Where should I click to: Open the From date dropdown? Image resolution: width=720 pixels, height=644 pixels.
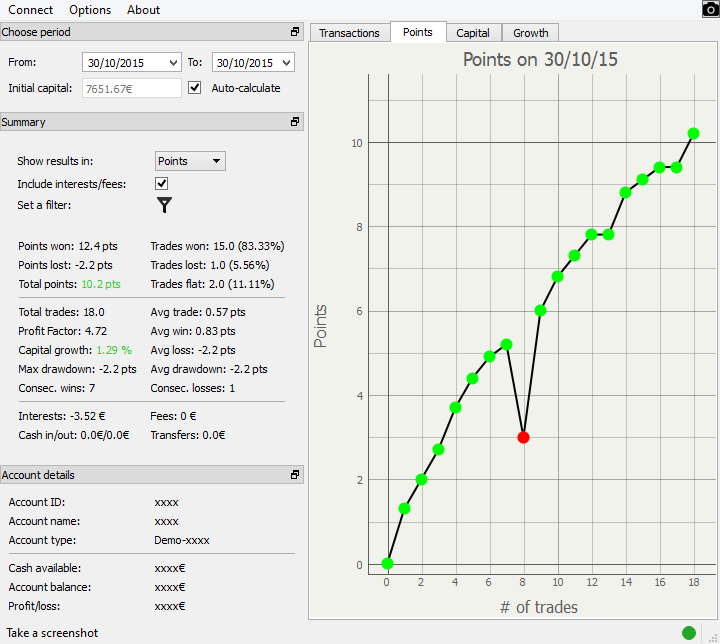[174, 63]
